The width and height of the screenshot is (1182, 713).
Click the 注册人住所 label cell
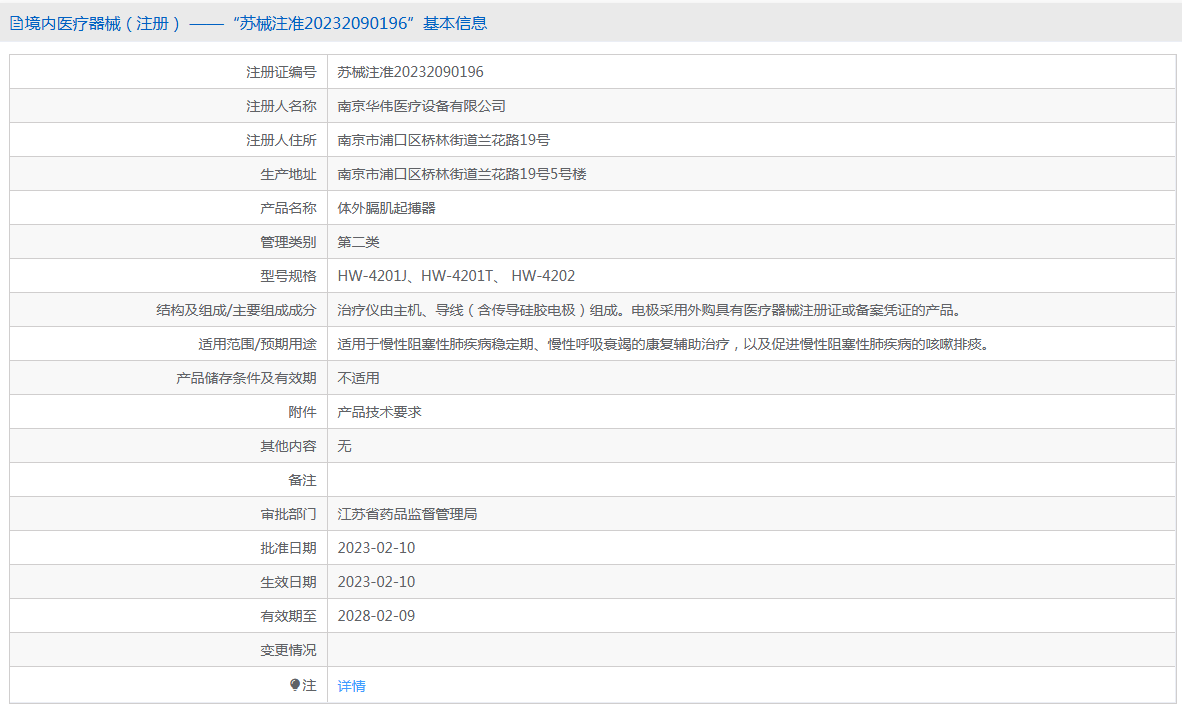[169, 140]
